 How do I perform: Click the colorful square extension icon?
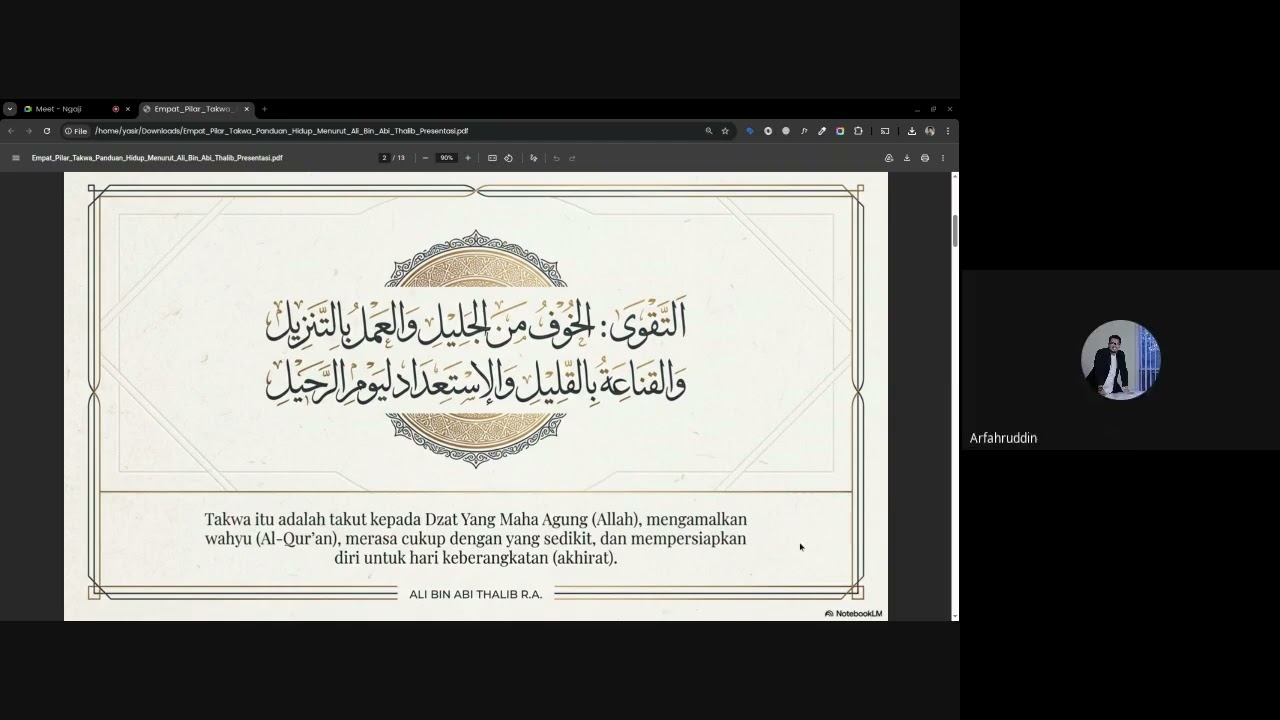840,131
